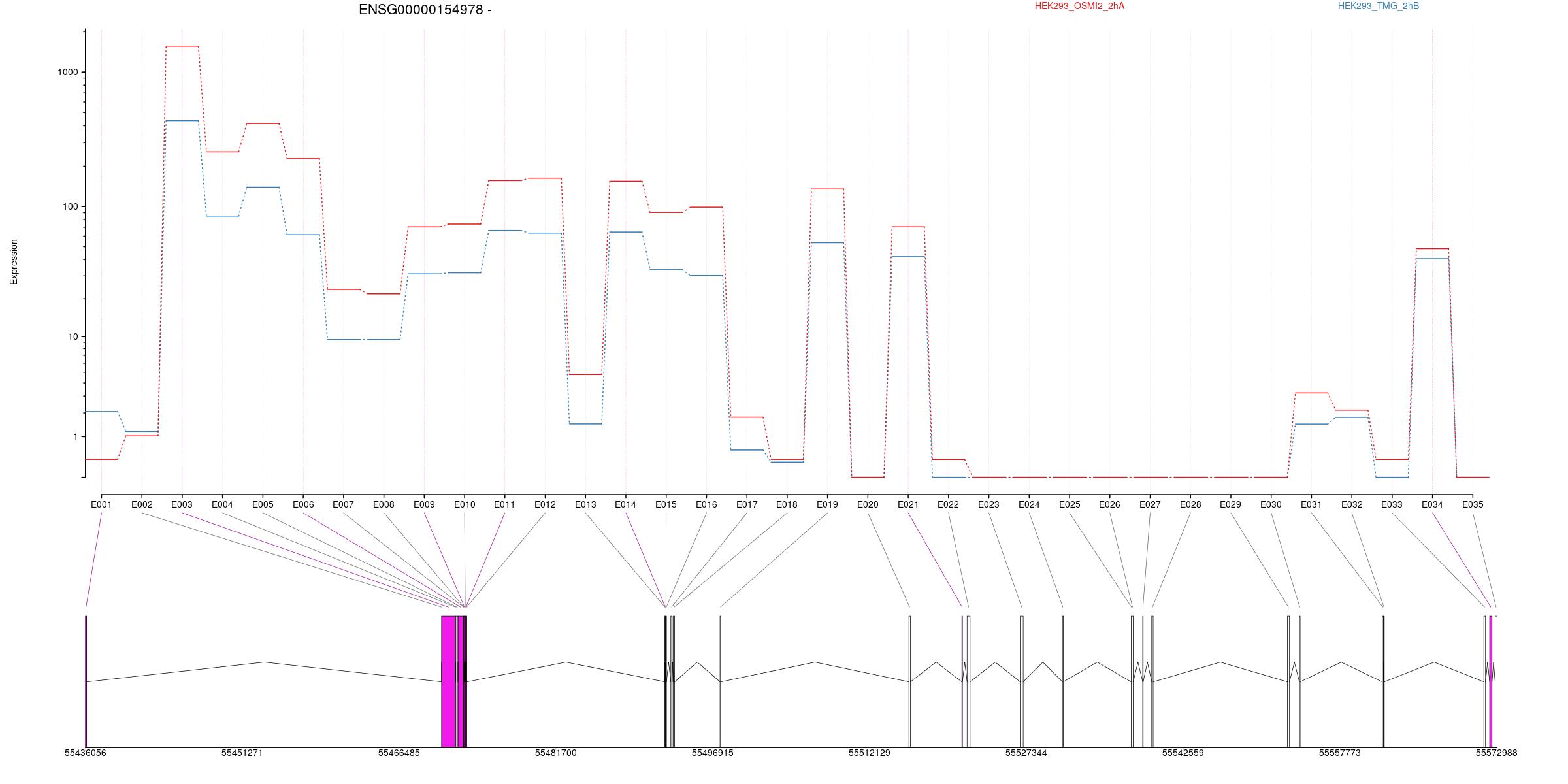Viewport: 1568px width, 784px height.
Task: Select exon label E005
Action: [263, 504]
